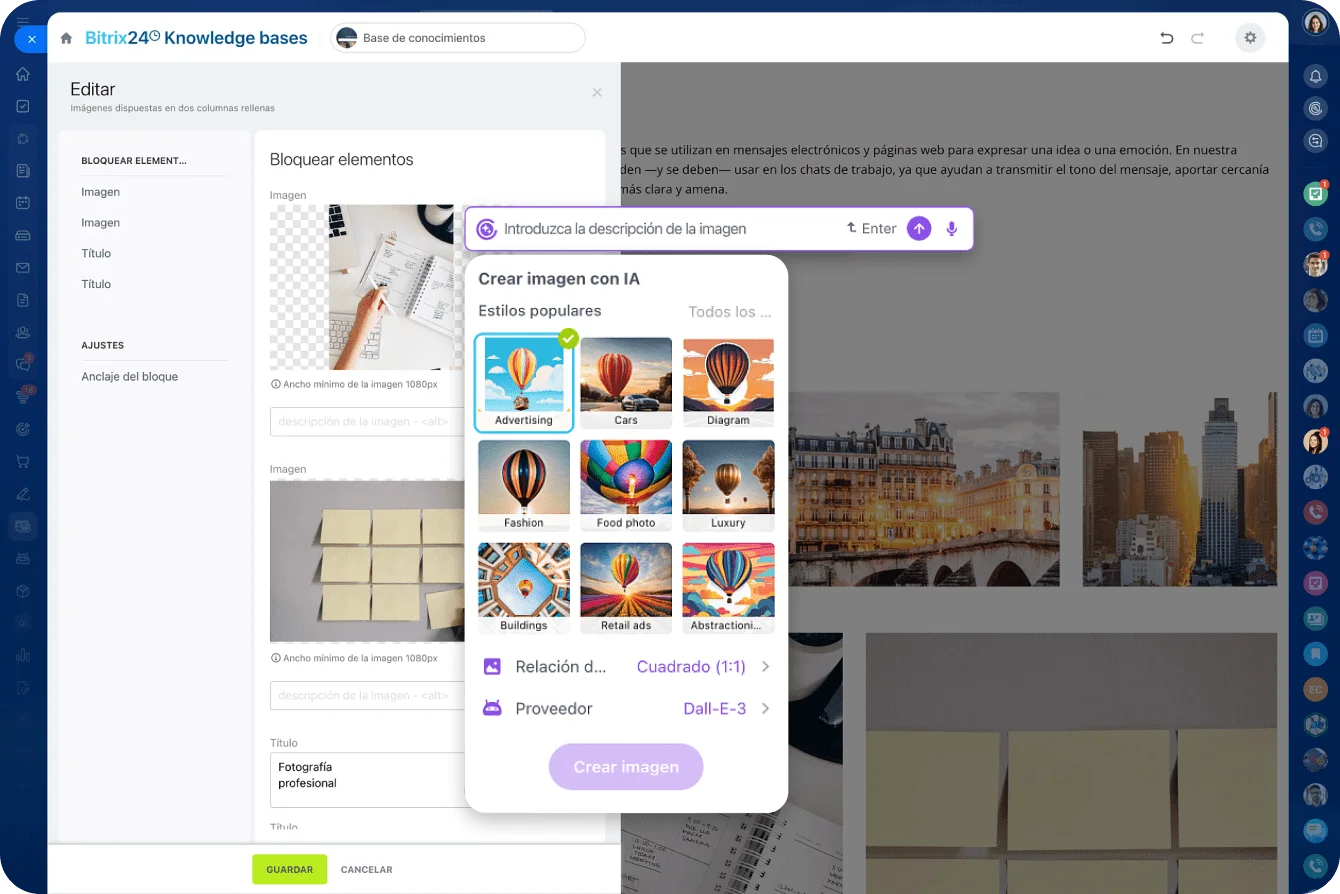The width and height of the screenshot is (1340, 894).
Task: Select the Advertising style thumbnail
Action: [x=523, y=382]
